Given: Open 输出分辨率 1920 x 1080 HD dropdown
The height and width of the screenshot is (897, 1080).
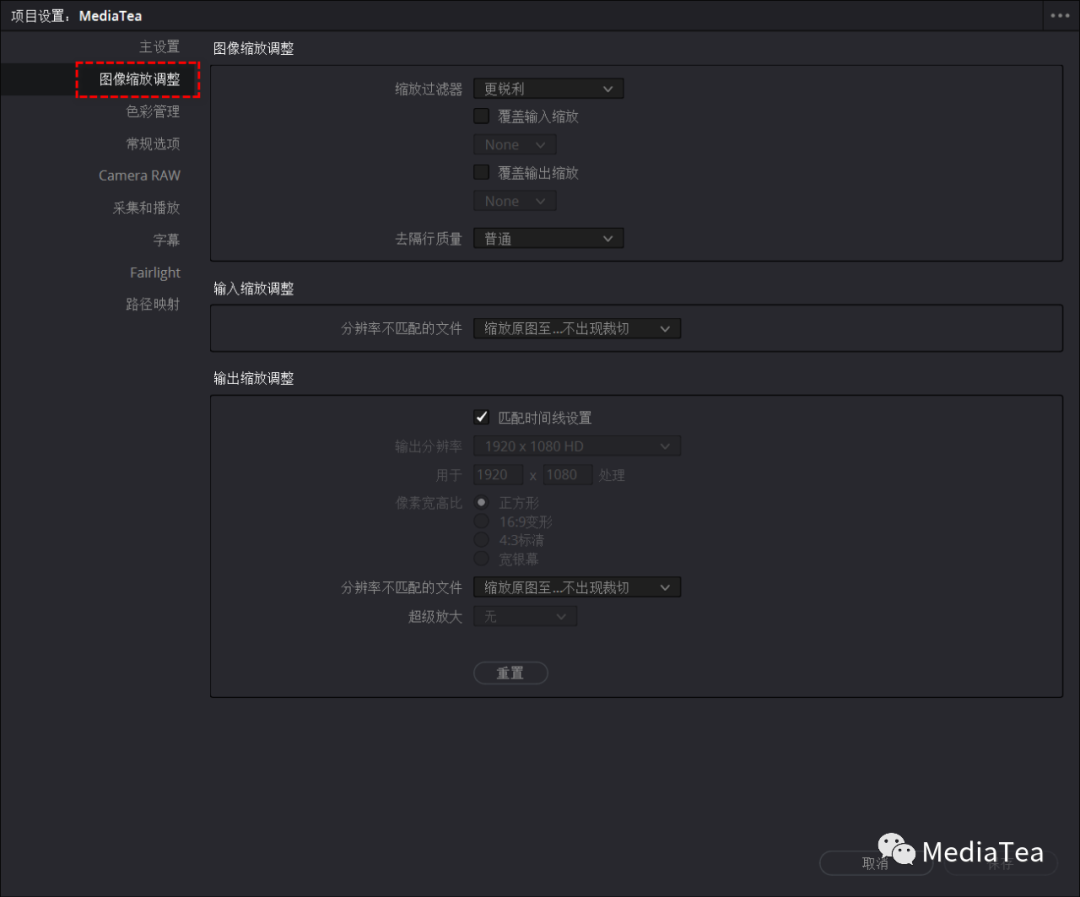Looking at the screenshot, I should [x=577, y=446].
